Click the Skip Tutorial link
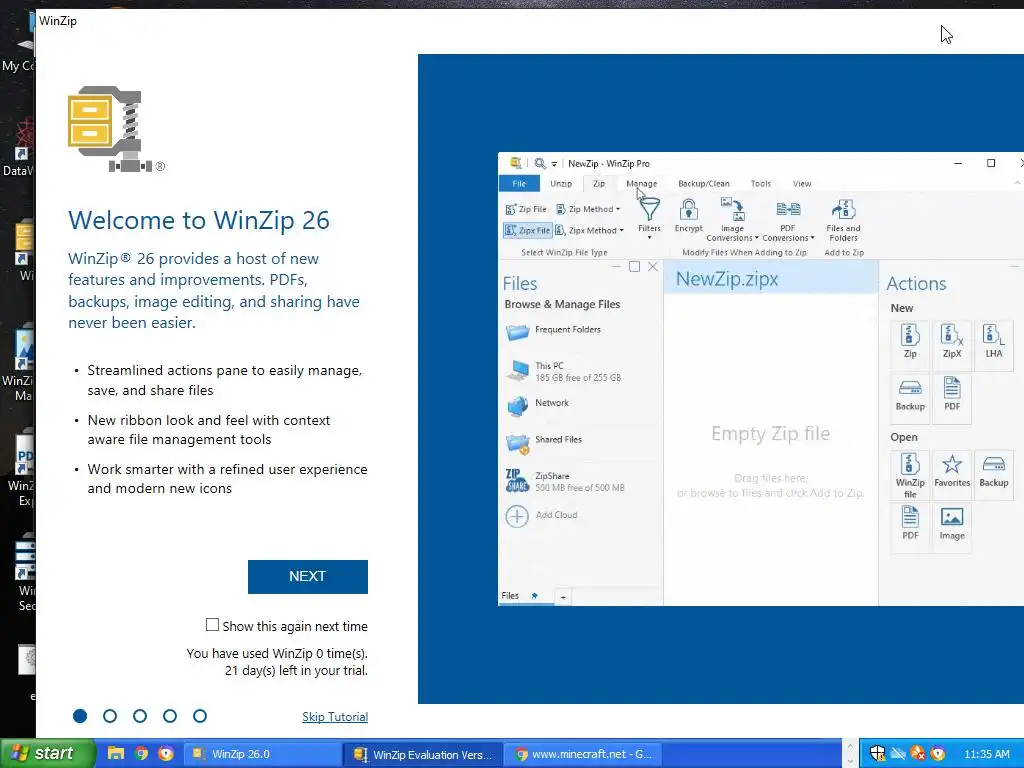The width and height of the screenshot is (1024, 768). click(x=335, y=716)
